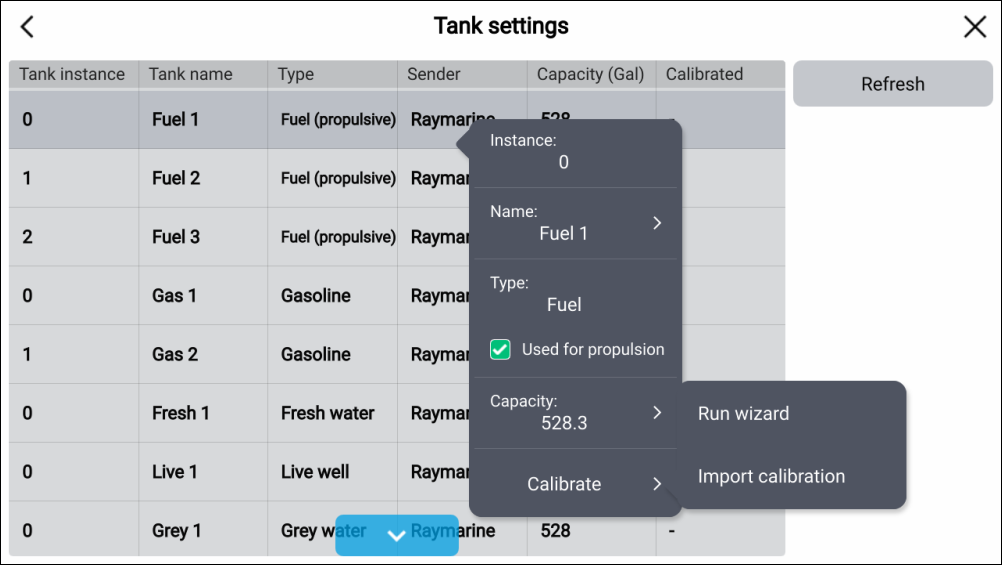Choose the Gas 2 tank row
Image resolution: width=1002 pixels, height=565 pixels.
(174, 354)
